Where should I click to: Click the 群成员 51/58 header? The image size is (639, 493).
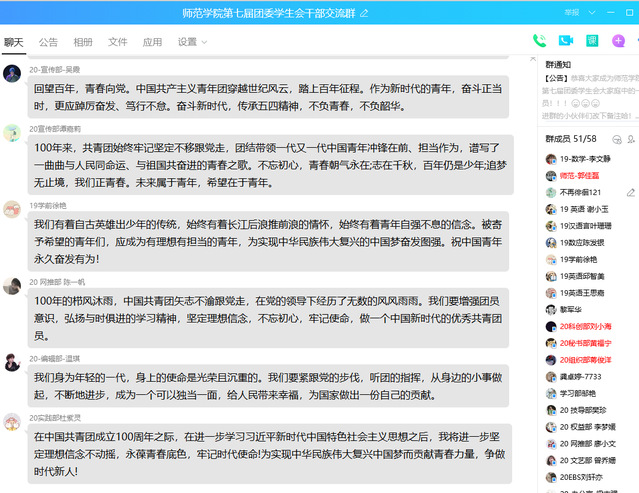(571, 139)
